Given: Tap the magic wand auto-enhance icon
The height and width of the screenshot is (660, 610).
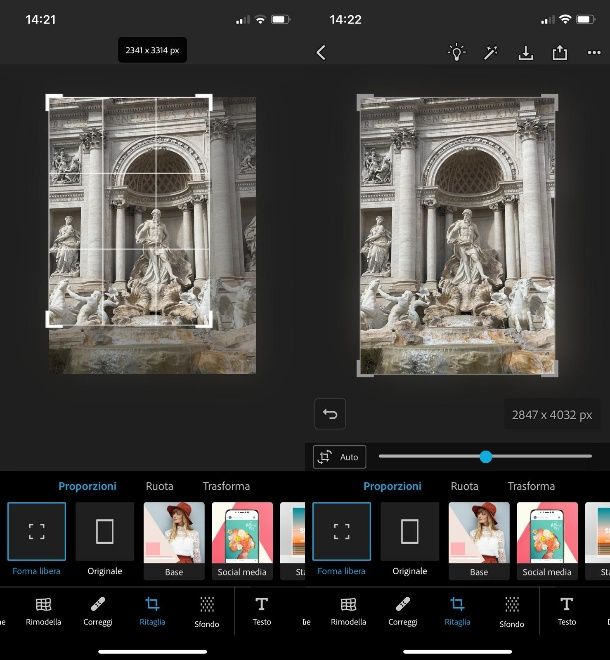Looking at the screenshot, I should [490, 53].
